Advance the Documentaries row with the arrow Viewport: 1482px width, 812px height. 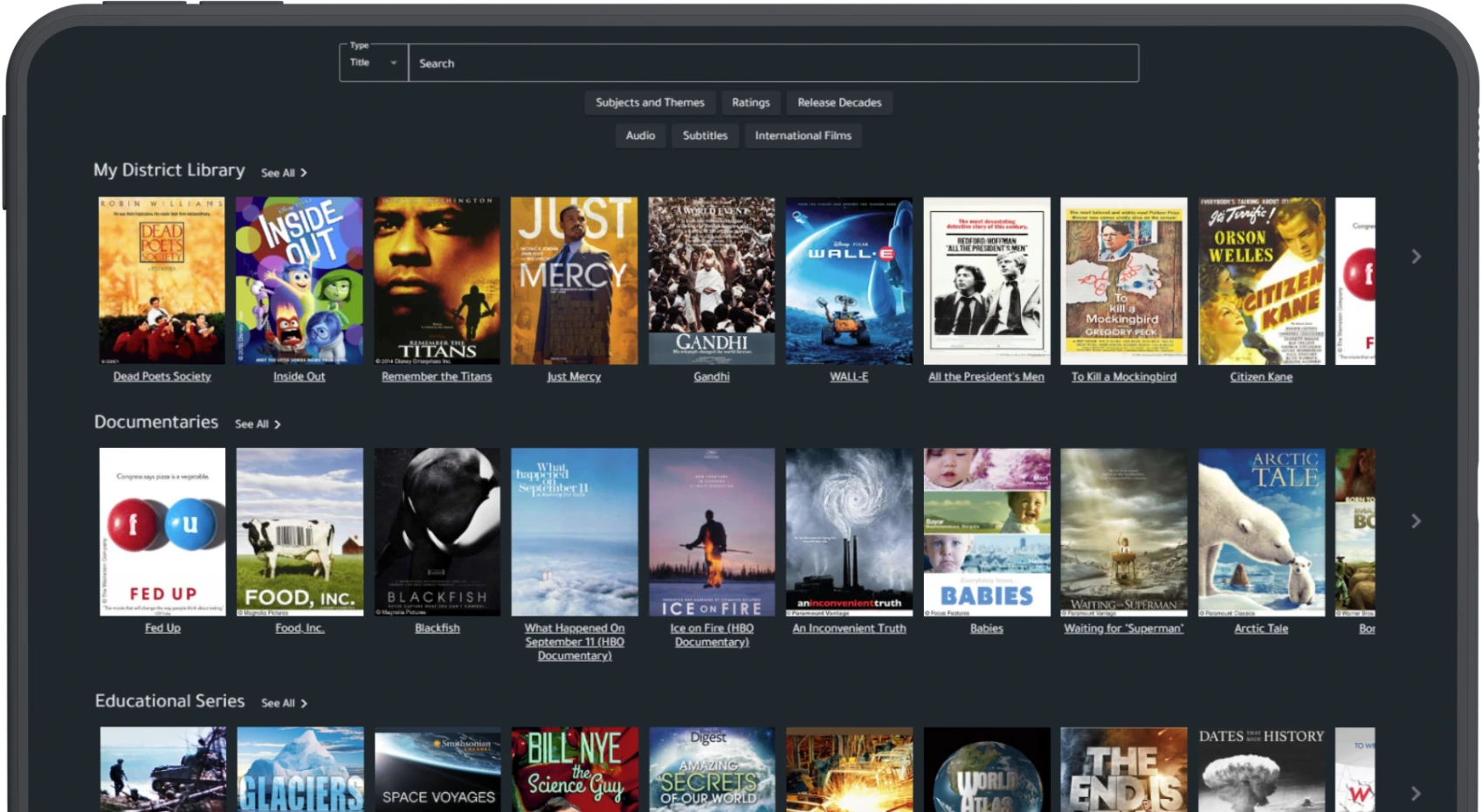[x=1416, y=521]
